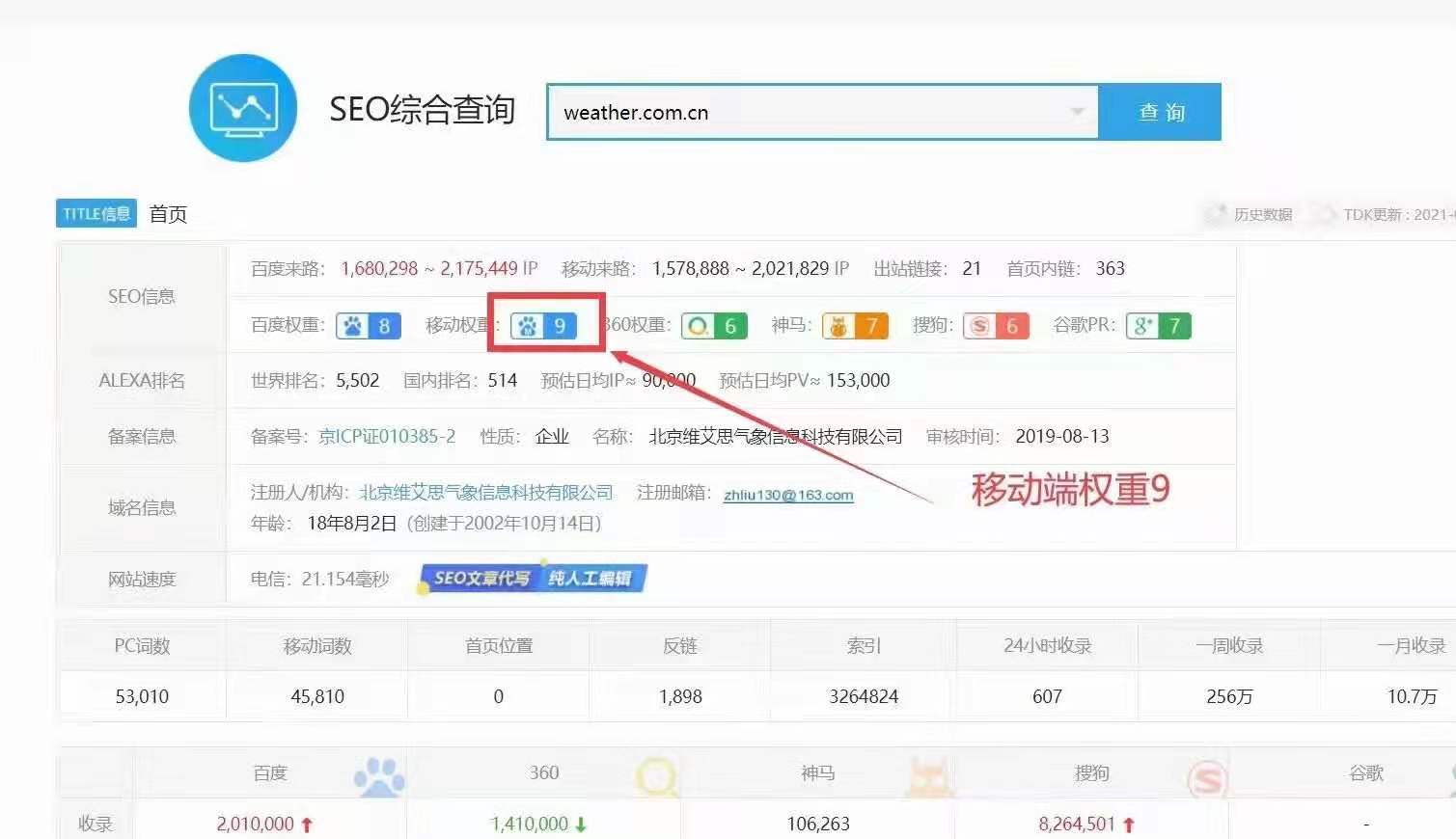Click 首页内链 value 363
Screen dimensions: 1456x839
click(1111, 268)
